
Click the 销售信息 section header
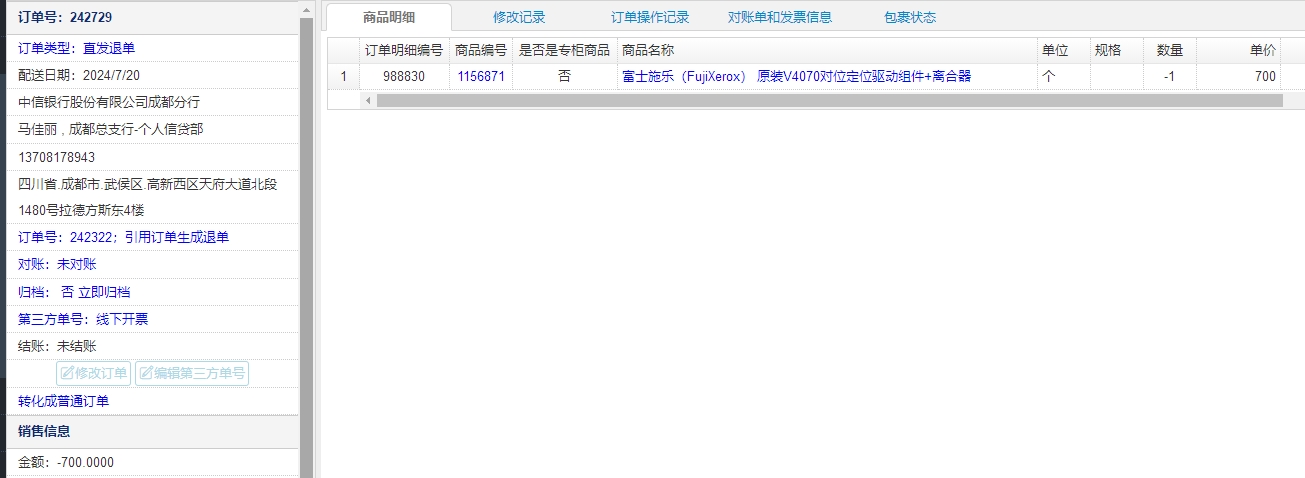tap(44, 431)
